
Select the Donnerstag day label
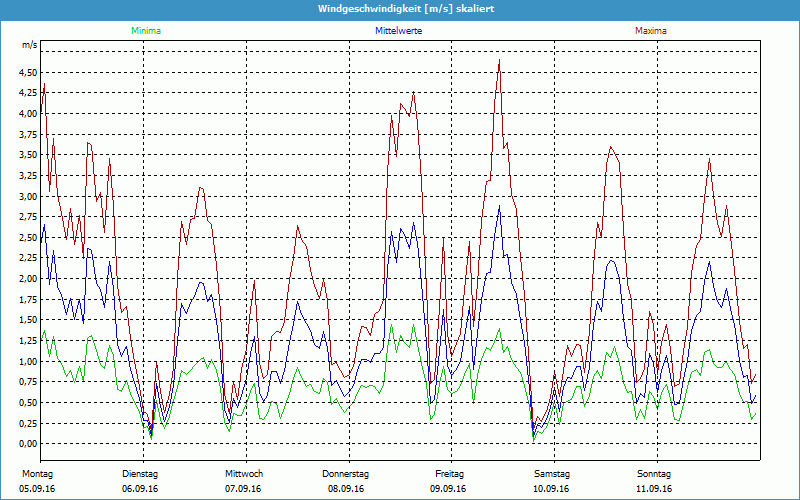click(345, 474)
